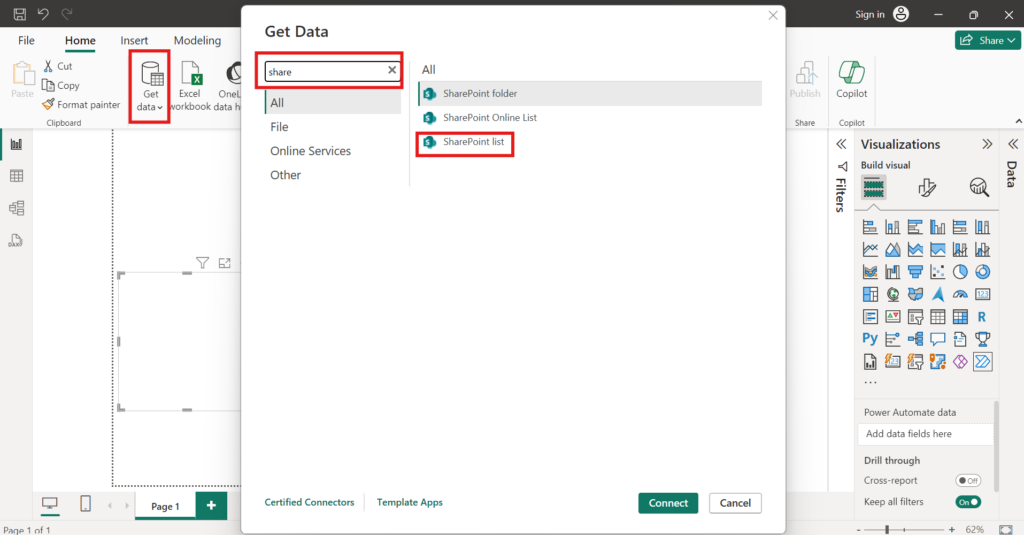Select the Azure map arrow visualization
Image resolution: width=1024 pixels, height=535 pixels.
pyautogui.click(x=938, y=295)
